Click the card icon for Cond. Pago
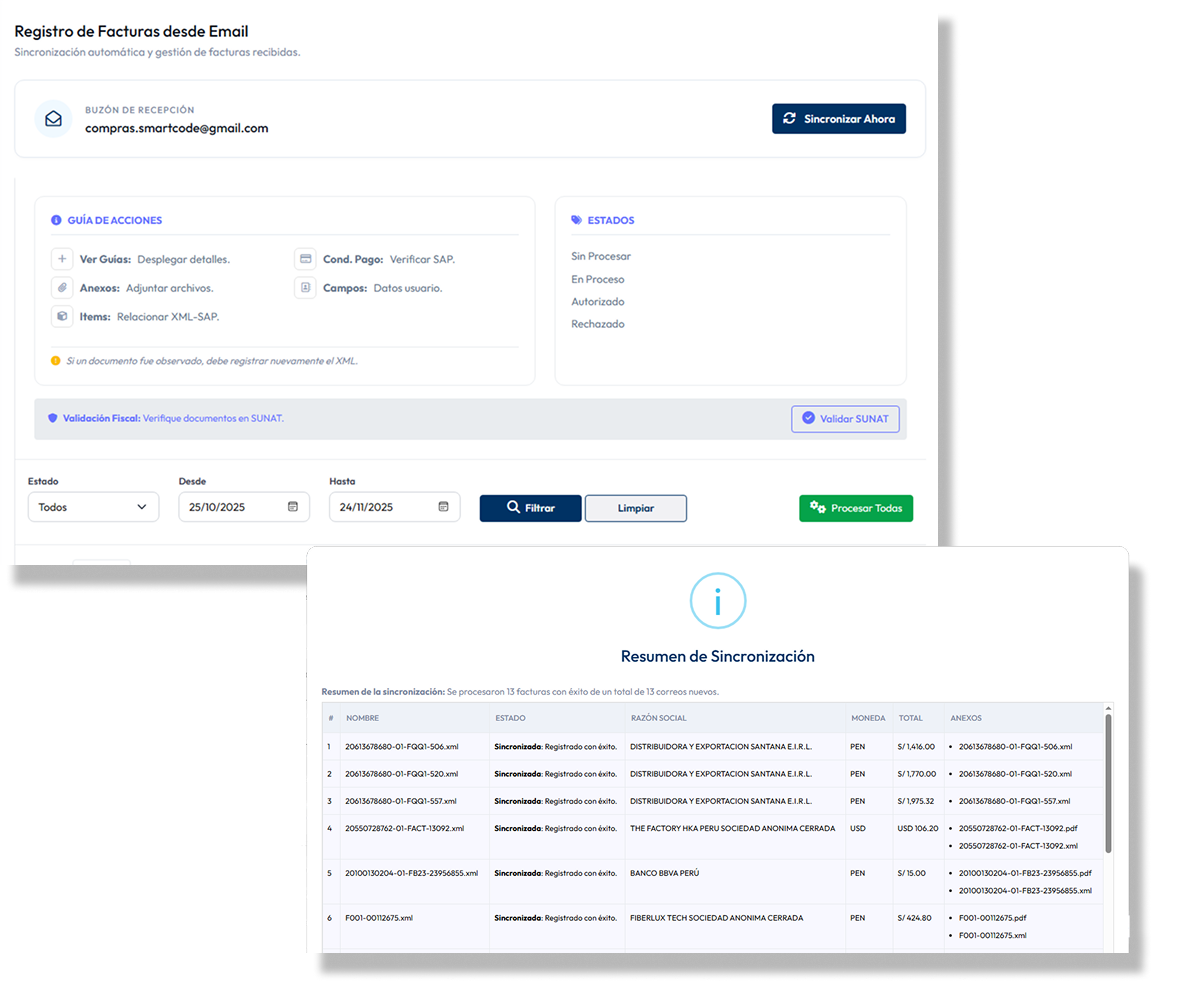1188x982 pixels. [305, 259]
